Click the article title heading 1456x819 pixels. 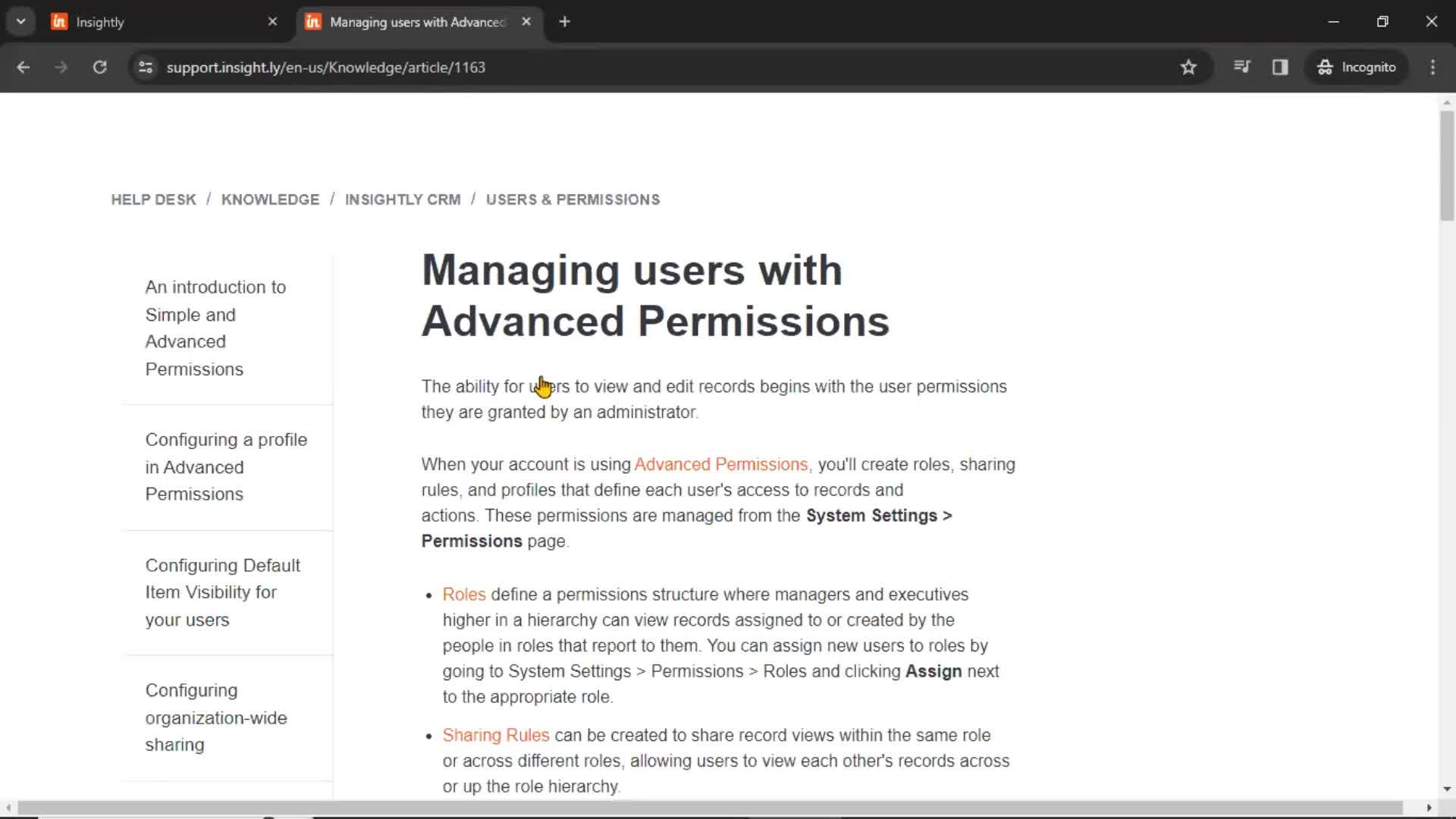coord(655,296)
